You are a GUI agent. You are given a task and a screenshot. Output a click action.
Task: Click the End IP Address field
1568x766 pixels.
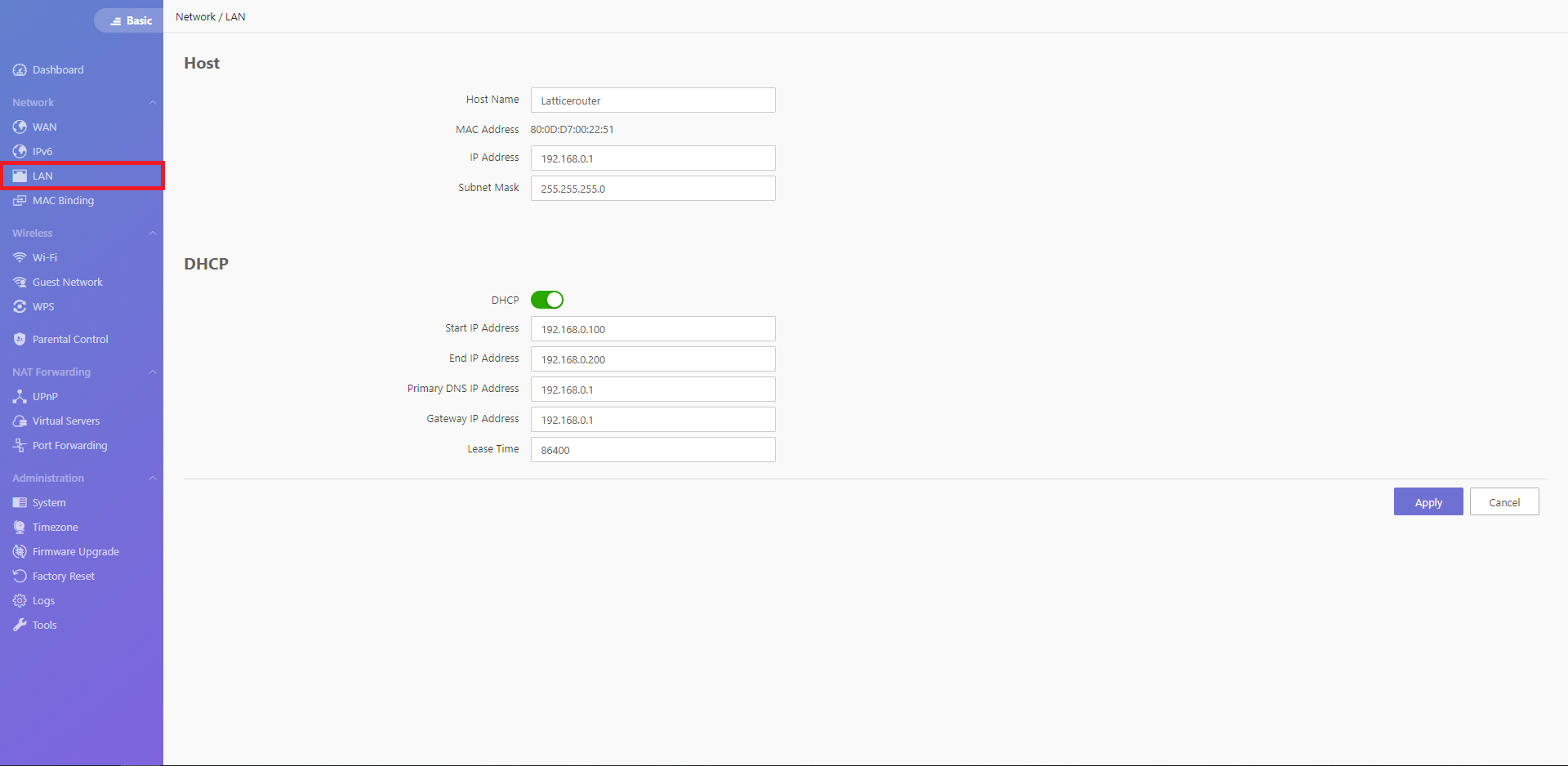[653, 359]
